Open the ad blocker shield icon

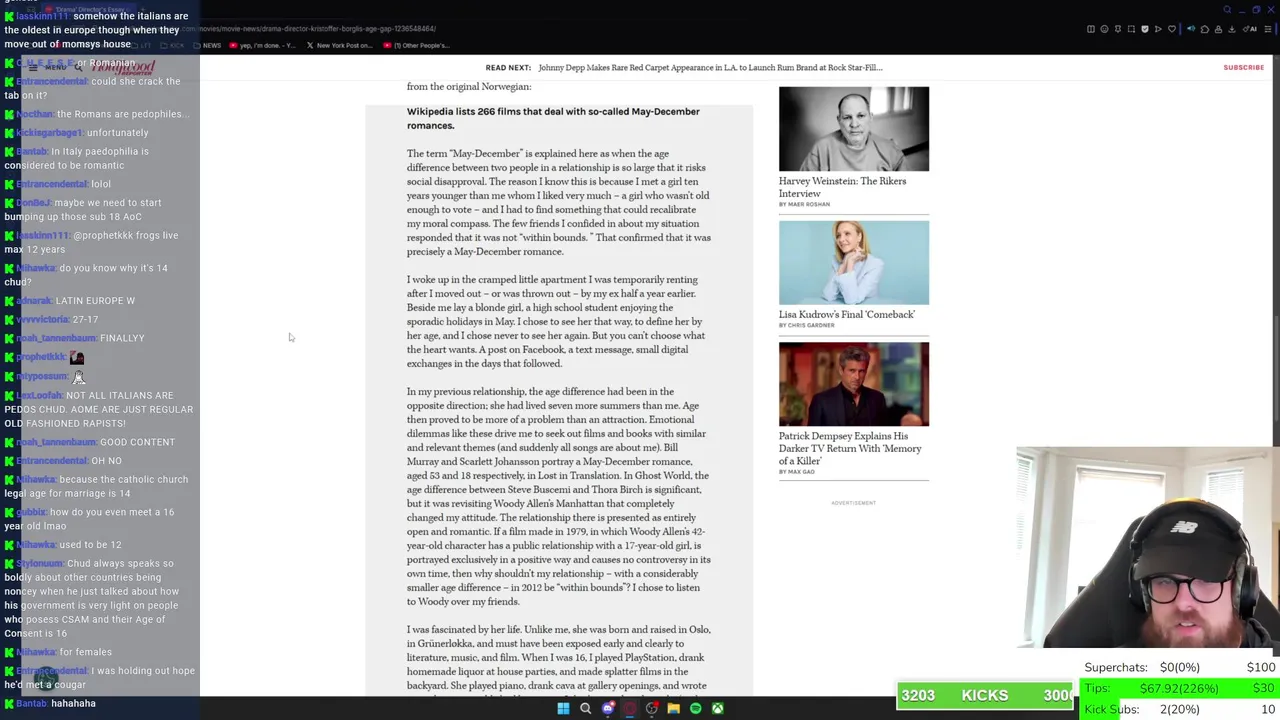1145,29
